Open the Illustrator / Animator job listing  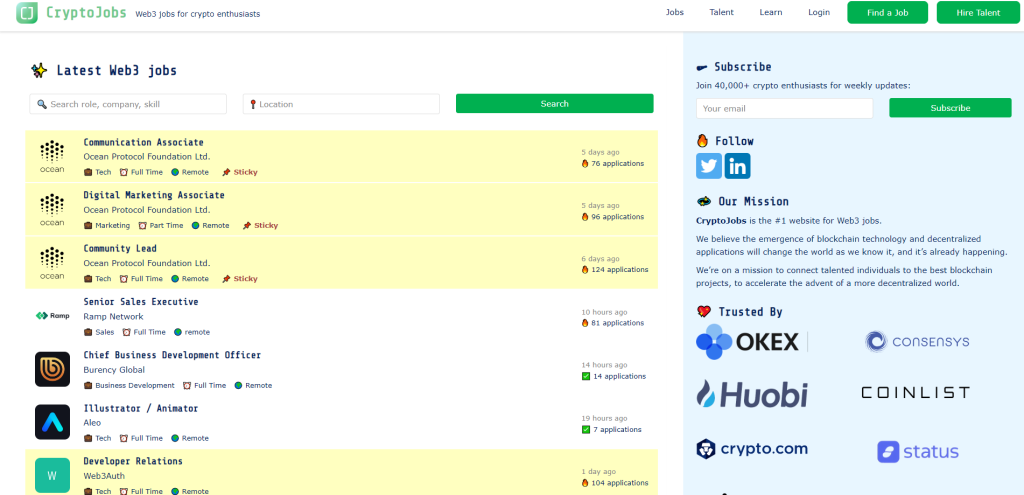click(141, 409)
